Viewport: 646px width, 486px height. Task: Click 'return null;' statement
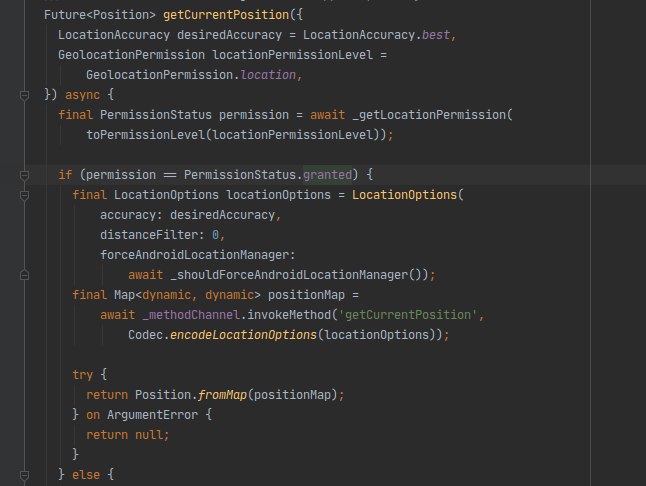pyautogui.click(x=128, y=435)
